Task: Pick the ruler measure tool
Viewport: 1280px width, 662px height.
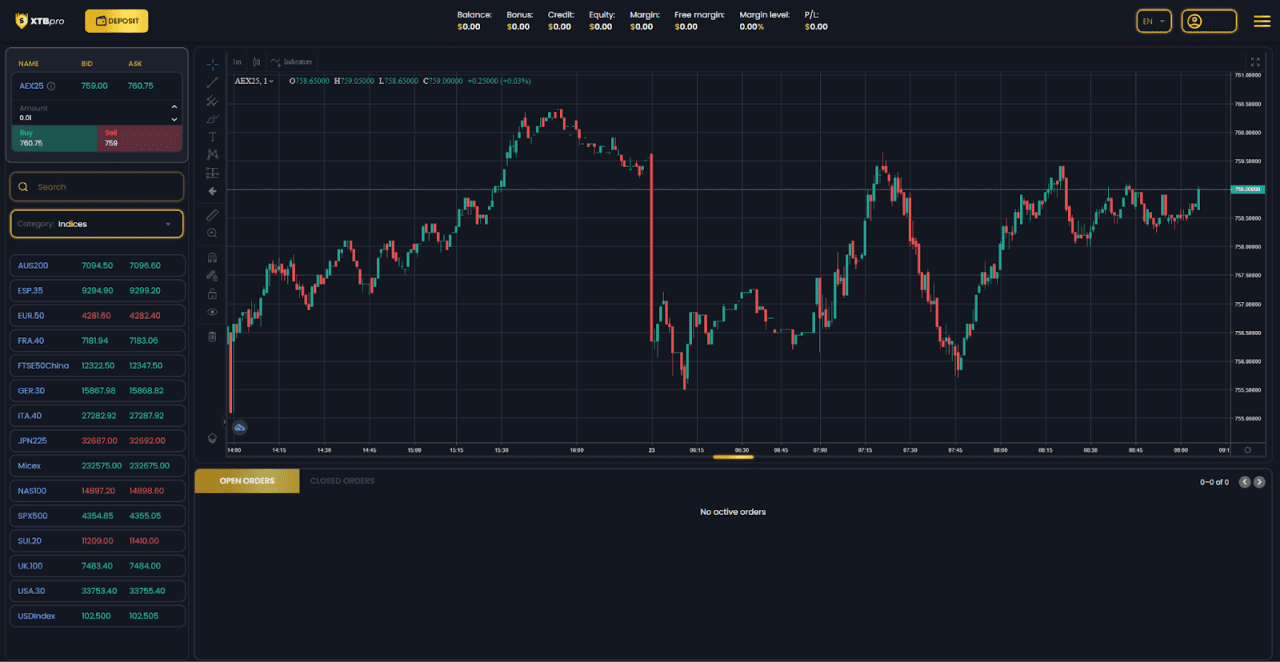Action: [212, 215]
